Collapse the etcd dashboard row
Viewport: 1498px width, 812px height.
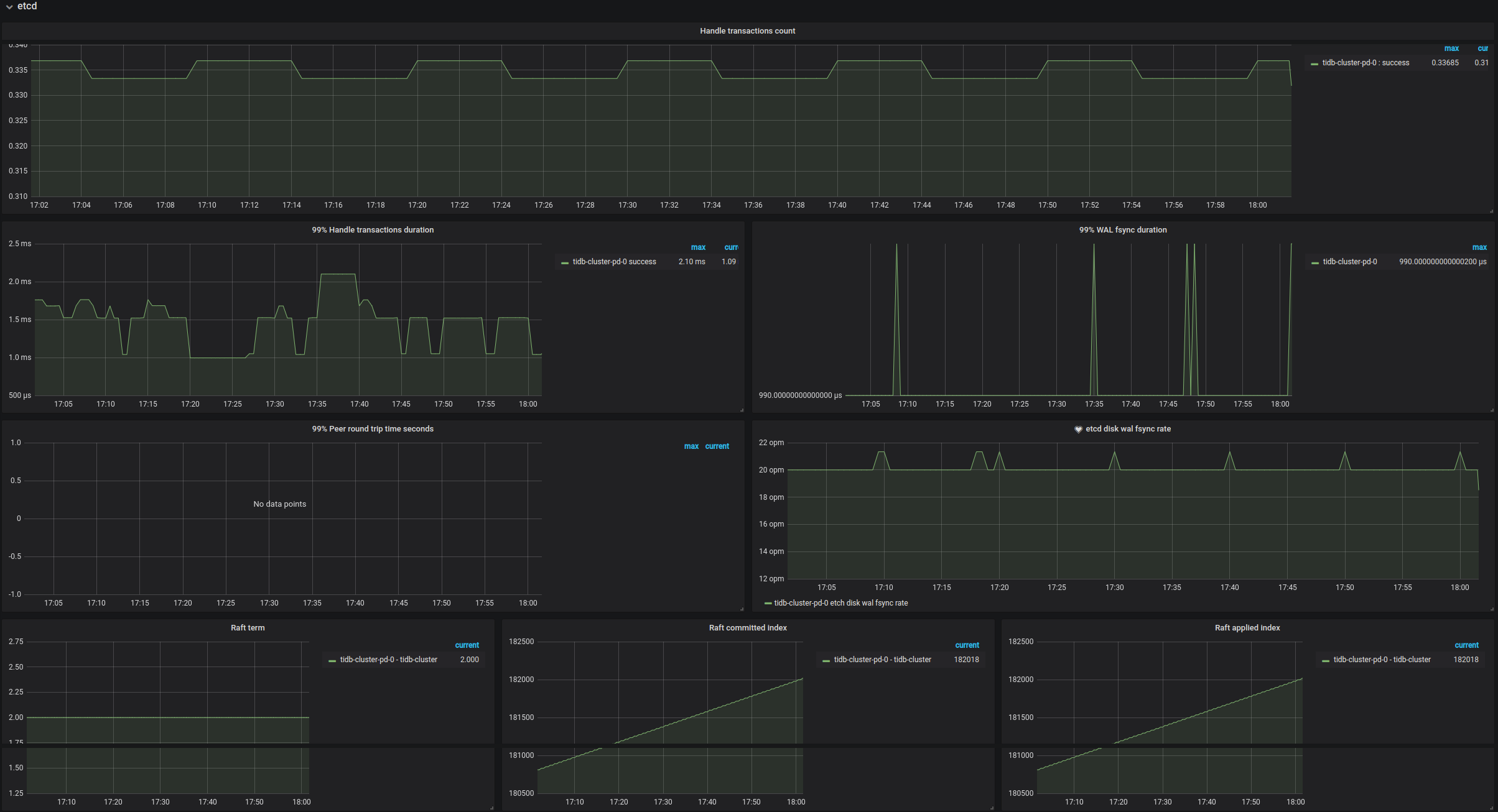9,6
